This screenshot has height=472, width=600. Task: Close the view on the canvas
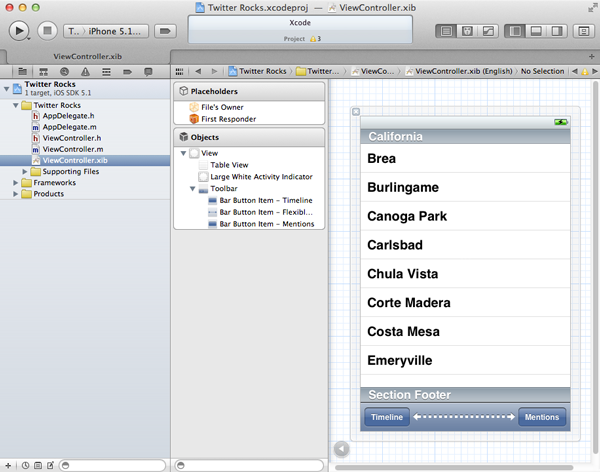point(356,112)
